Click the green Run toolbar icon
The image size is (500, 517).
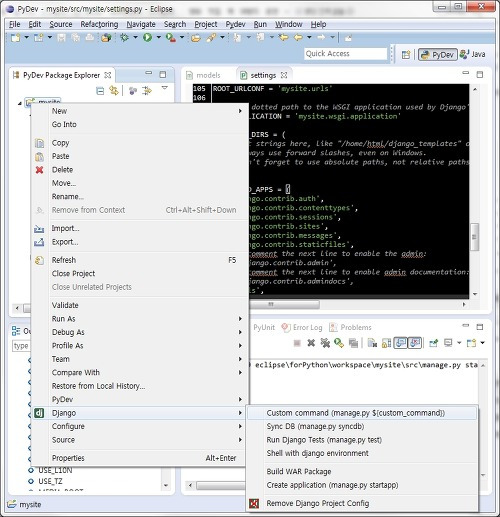(x=147, y=38)
